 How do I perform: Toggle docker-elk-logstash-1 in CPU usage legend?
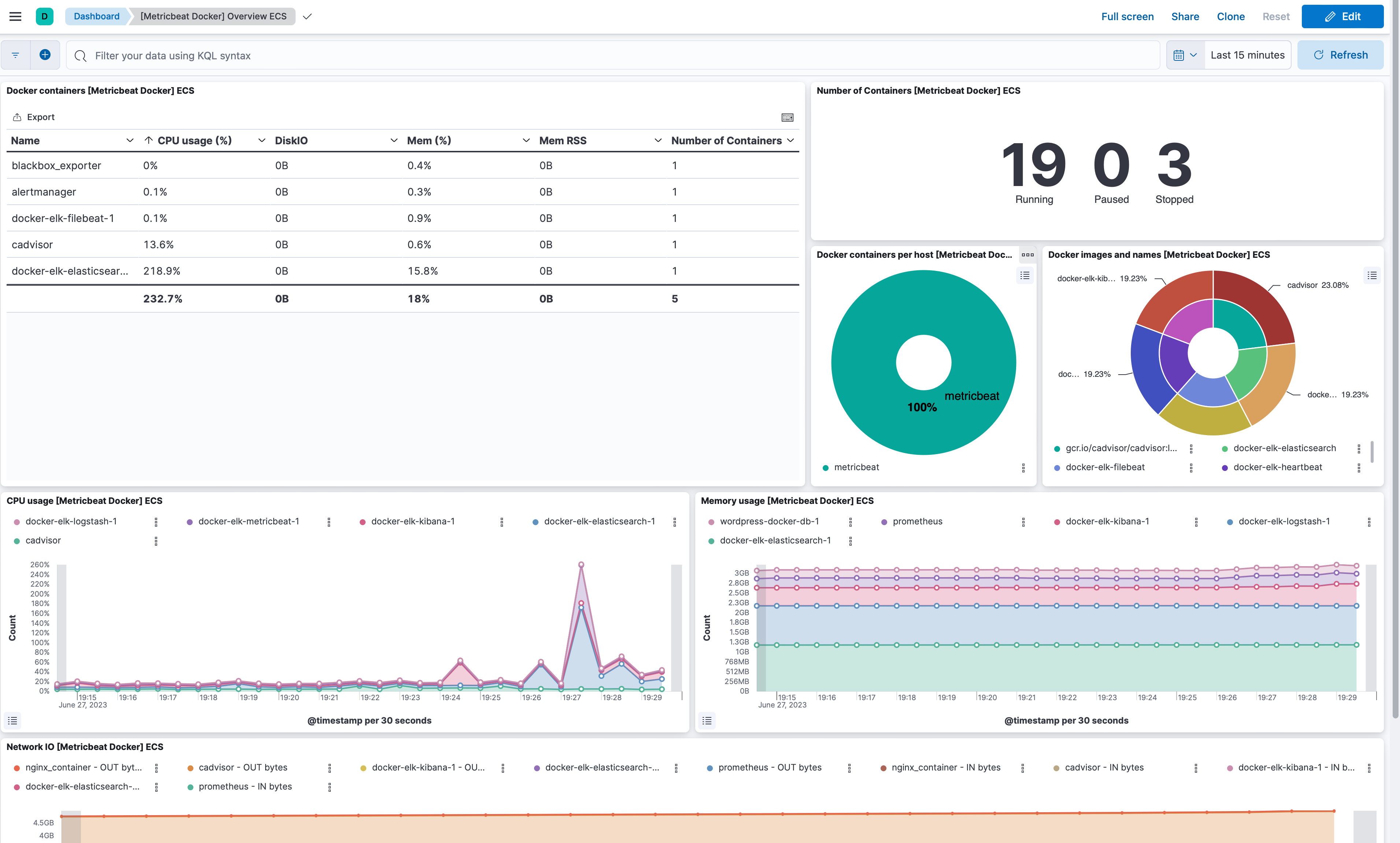point(71,521)
